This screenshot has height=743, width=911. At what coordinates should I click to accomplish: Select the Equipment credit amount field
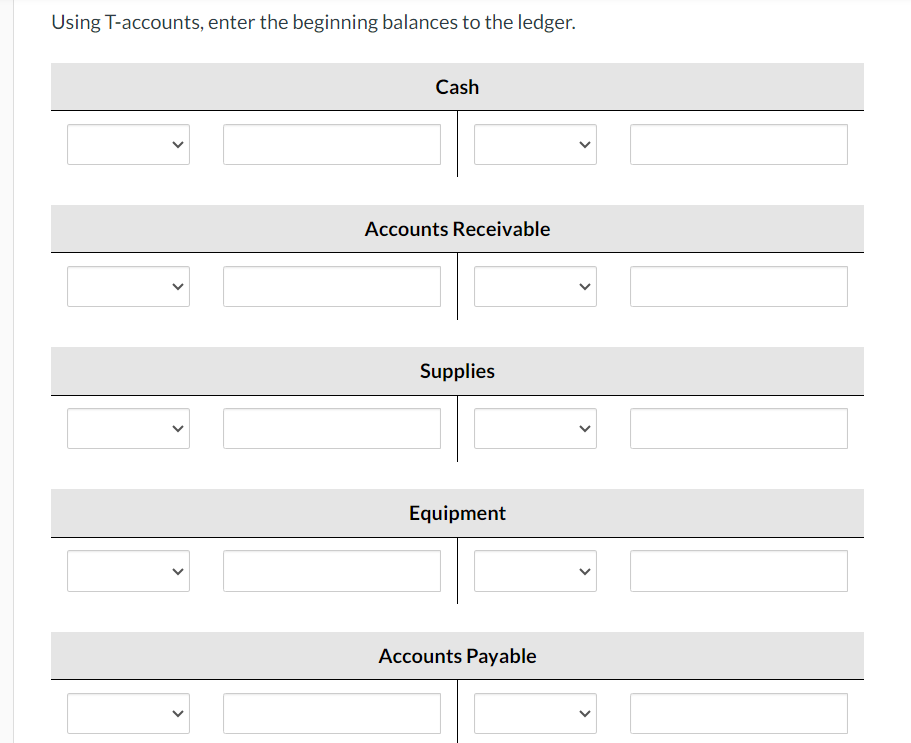(738, 571)
